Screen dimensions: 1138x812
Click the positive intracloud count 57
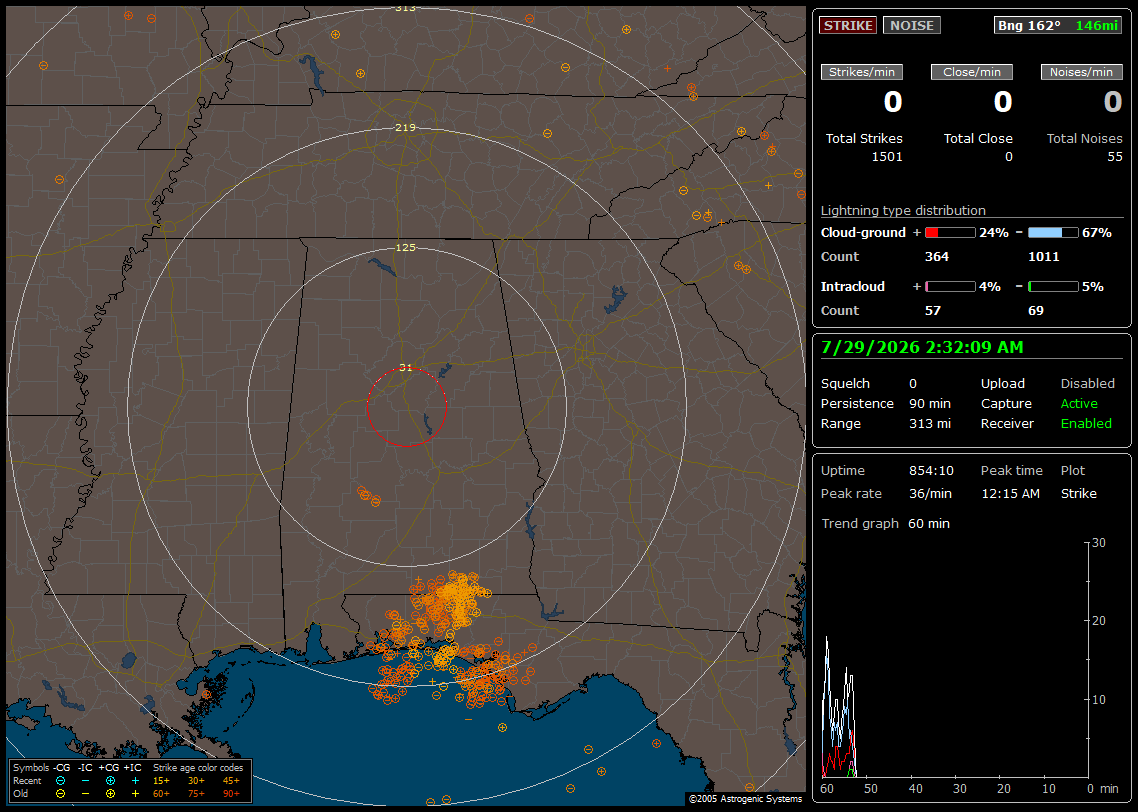(x=933, y=311)
